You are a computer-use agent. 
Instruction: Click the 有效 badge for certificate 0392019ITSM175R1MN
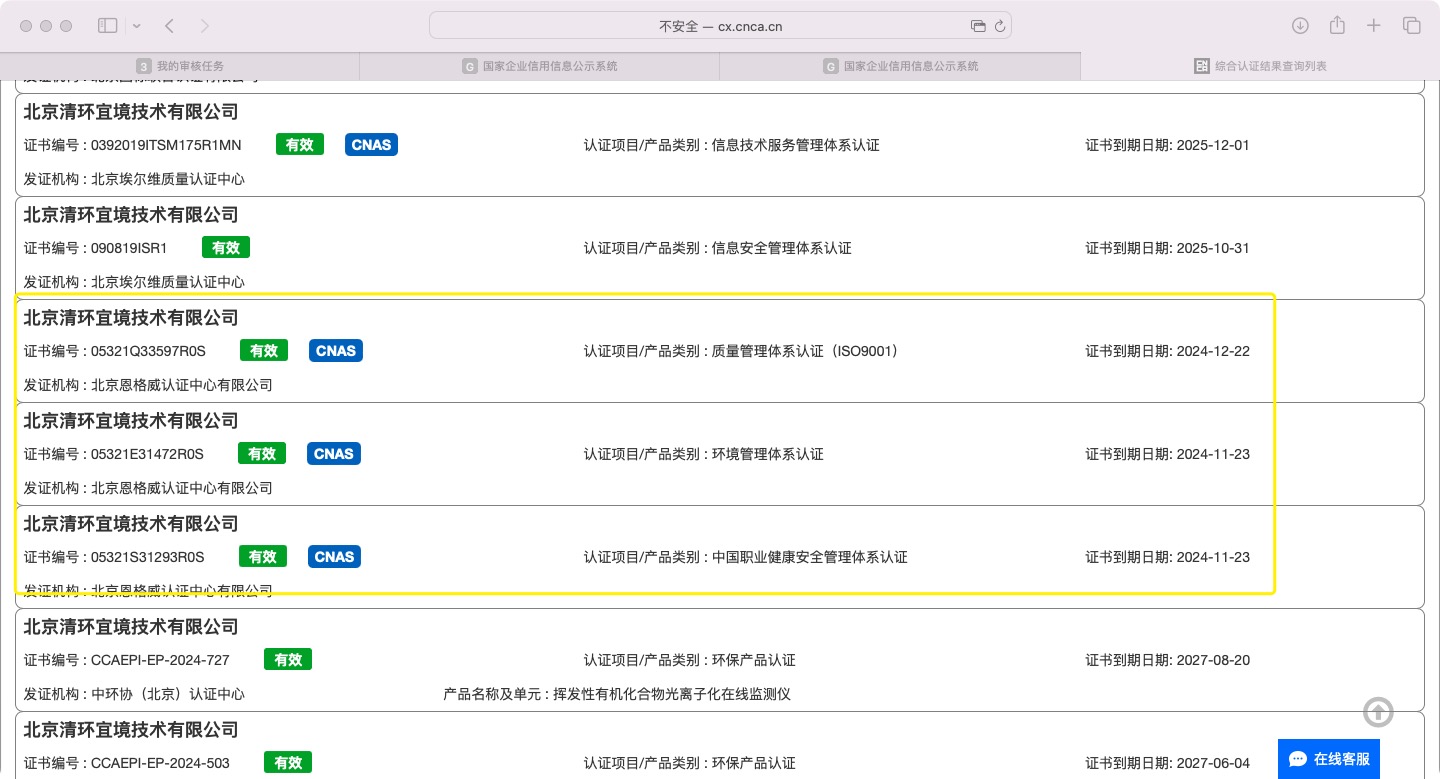pyautogui.click(x=300, y=145)
